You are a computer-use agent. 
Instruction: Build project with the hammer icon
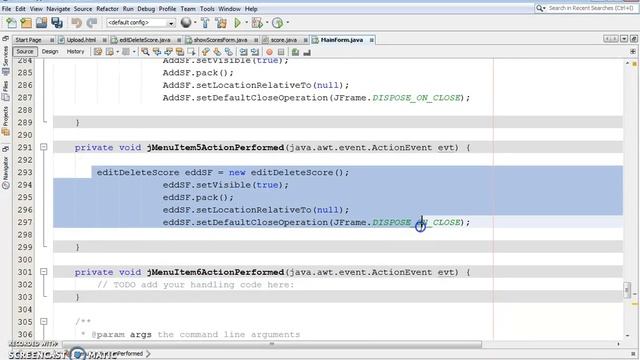coord(205,23)
